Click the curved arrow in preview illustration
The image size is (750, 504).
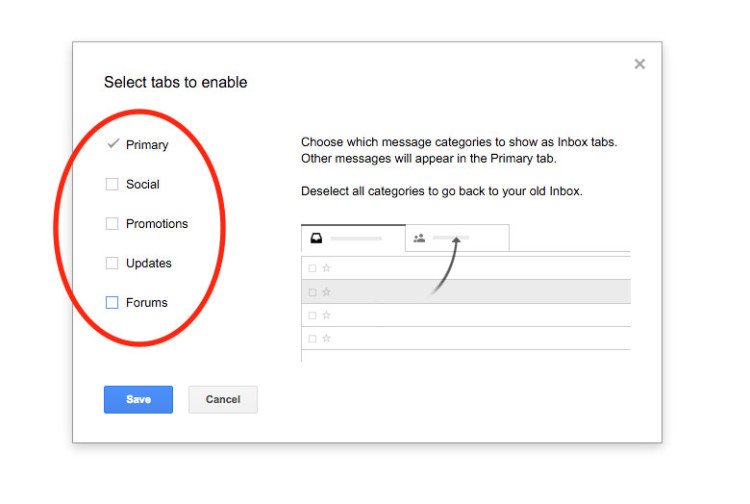tap(446, 265)
